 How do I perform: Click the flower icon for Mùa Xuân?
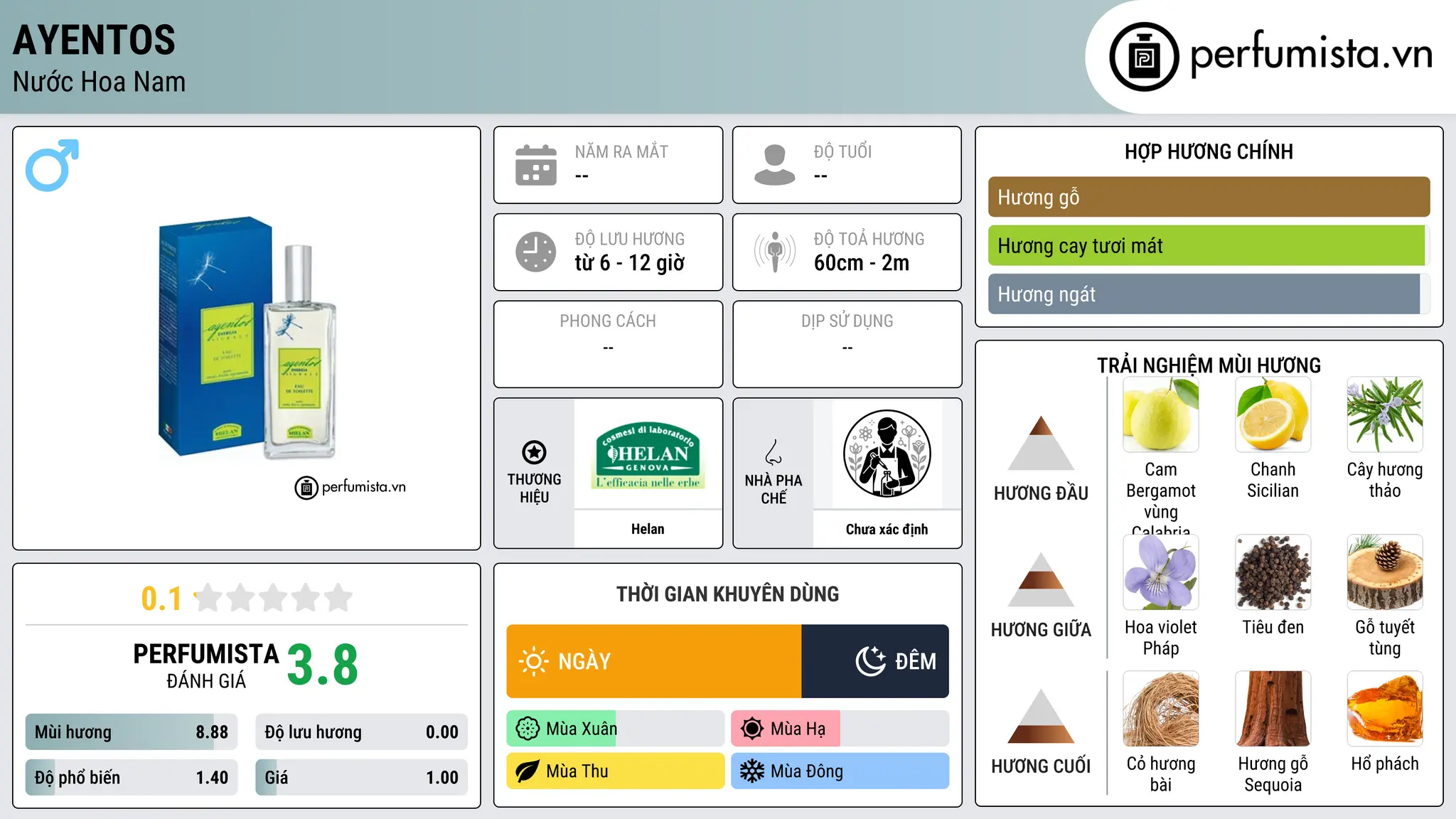(528, 729)
